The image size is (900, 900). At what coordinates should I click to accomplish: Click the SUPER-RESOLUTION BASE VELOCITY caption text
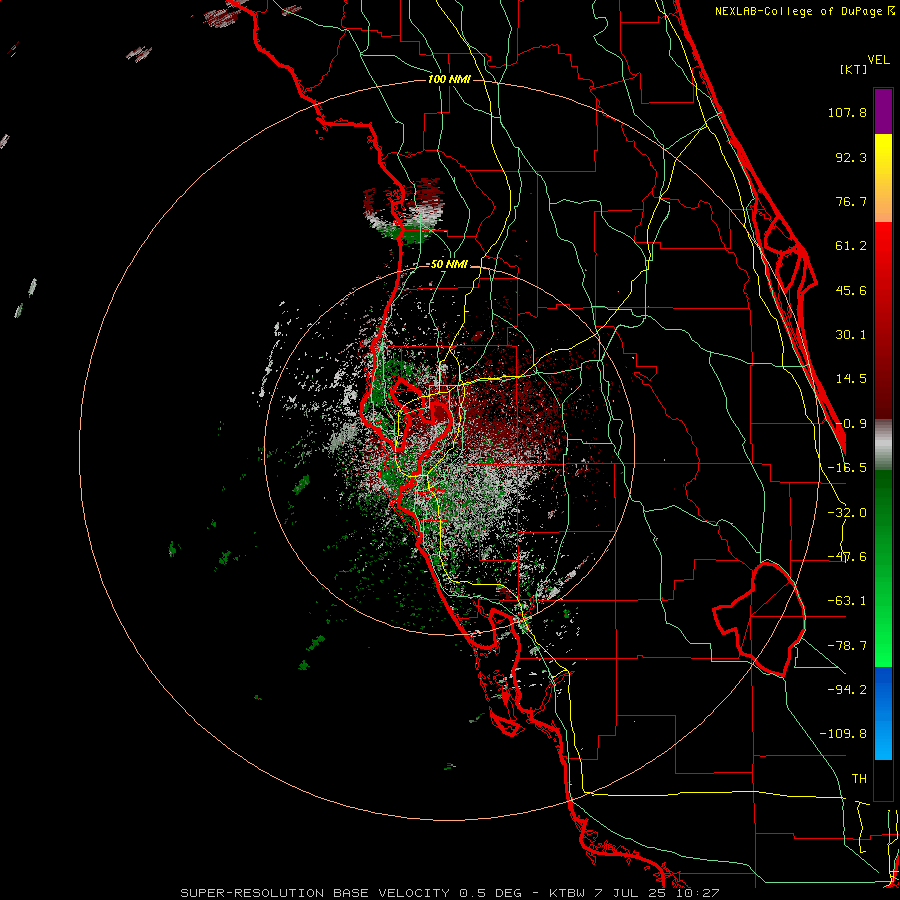tap(317, 893)
